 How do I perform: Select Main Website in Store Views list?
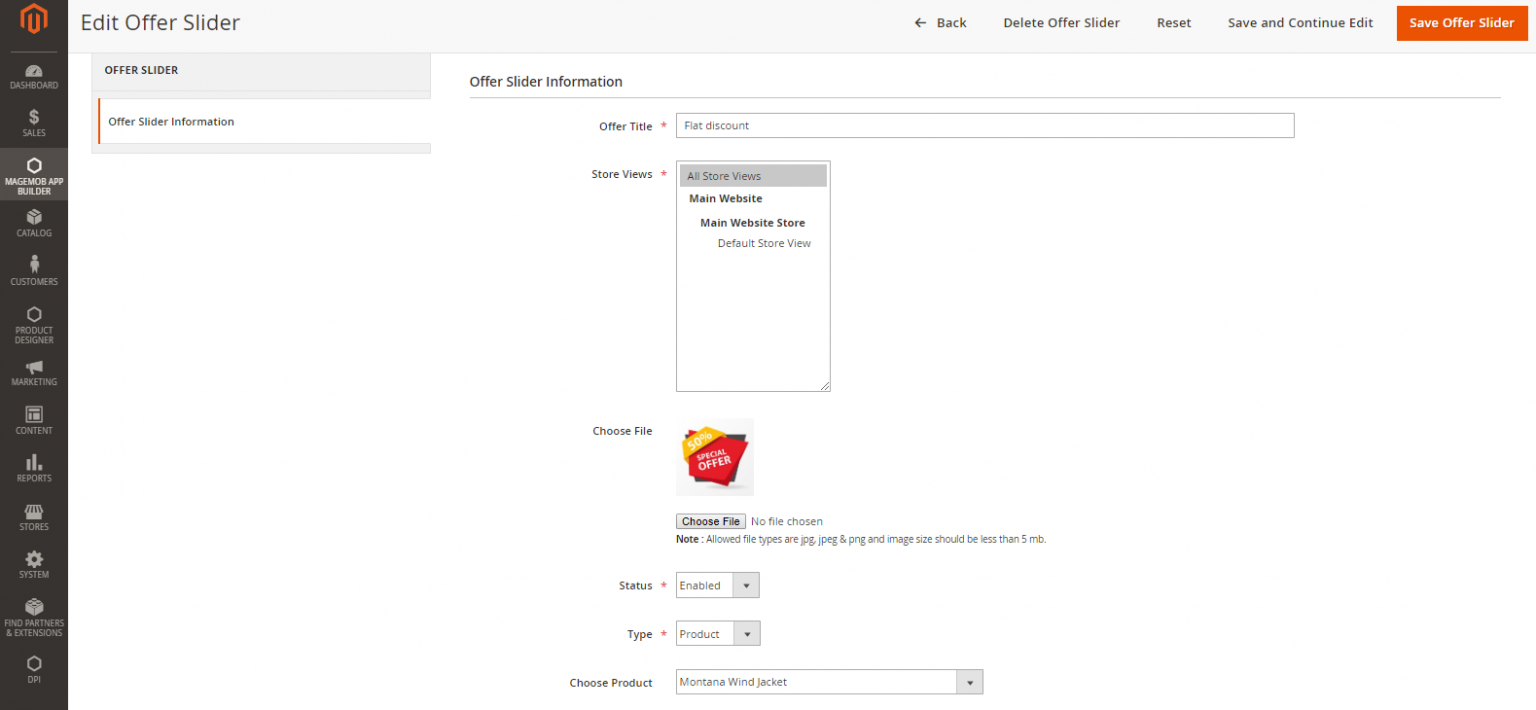(725, 198)
